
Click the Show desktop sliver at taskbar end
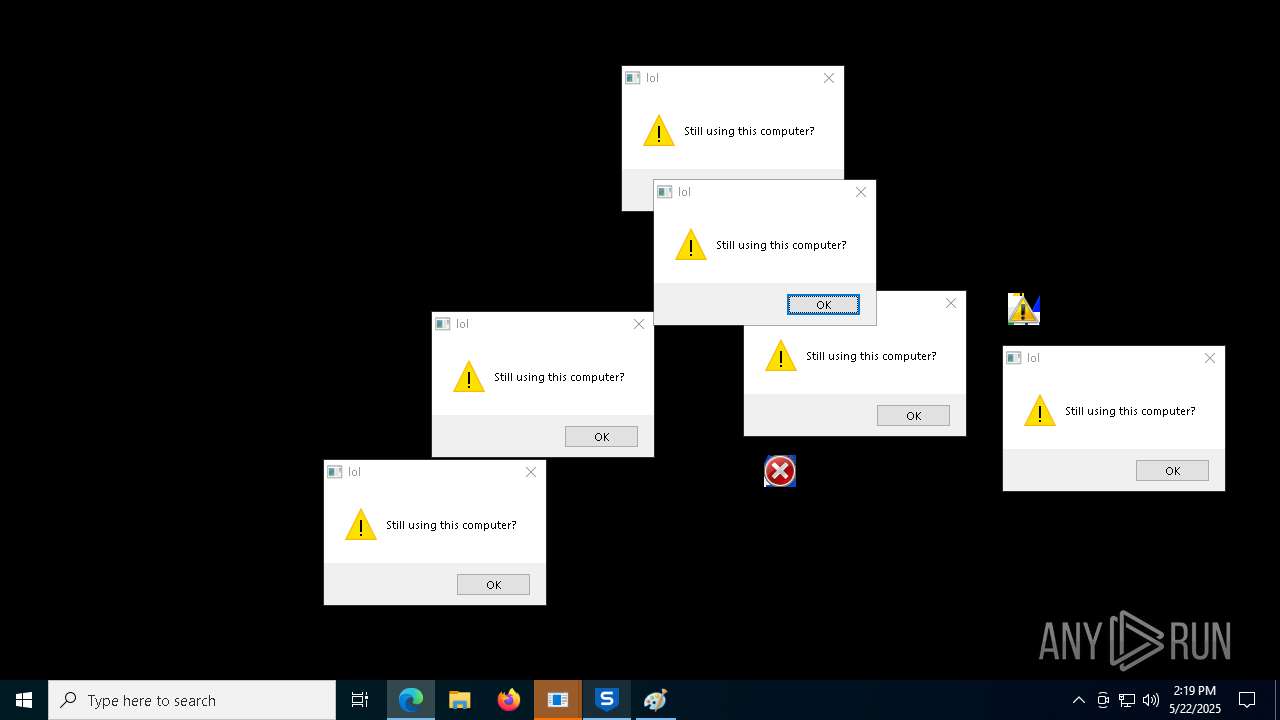point(1277,700)
